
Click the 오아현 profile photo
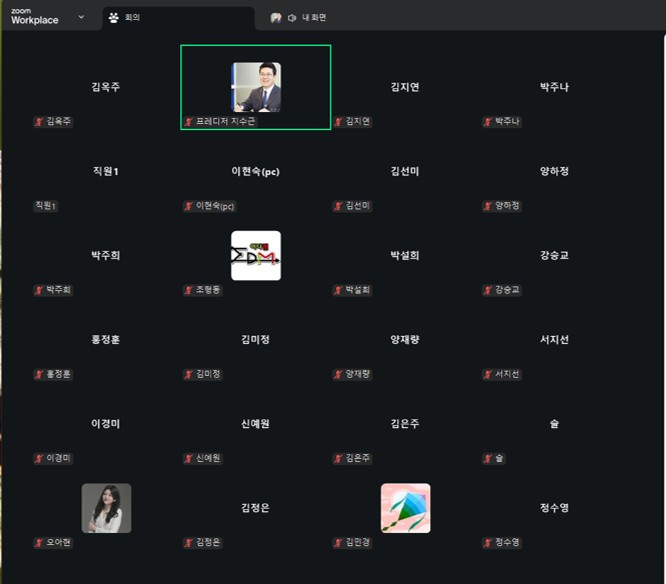(106, 508)
